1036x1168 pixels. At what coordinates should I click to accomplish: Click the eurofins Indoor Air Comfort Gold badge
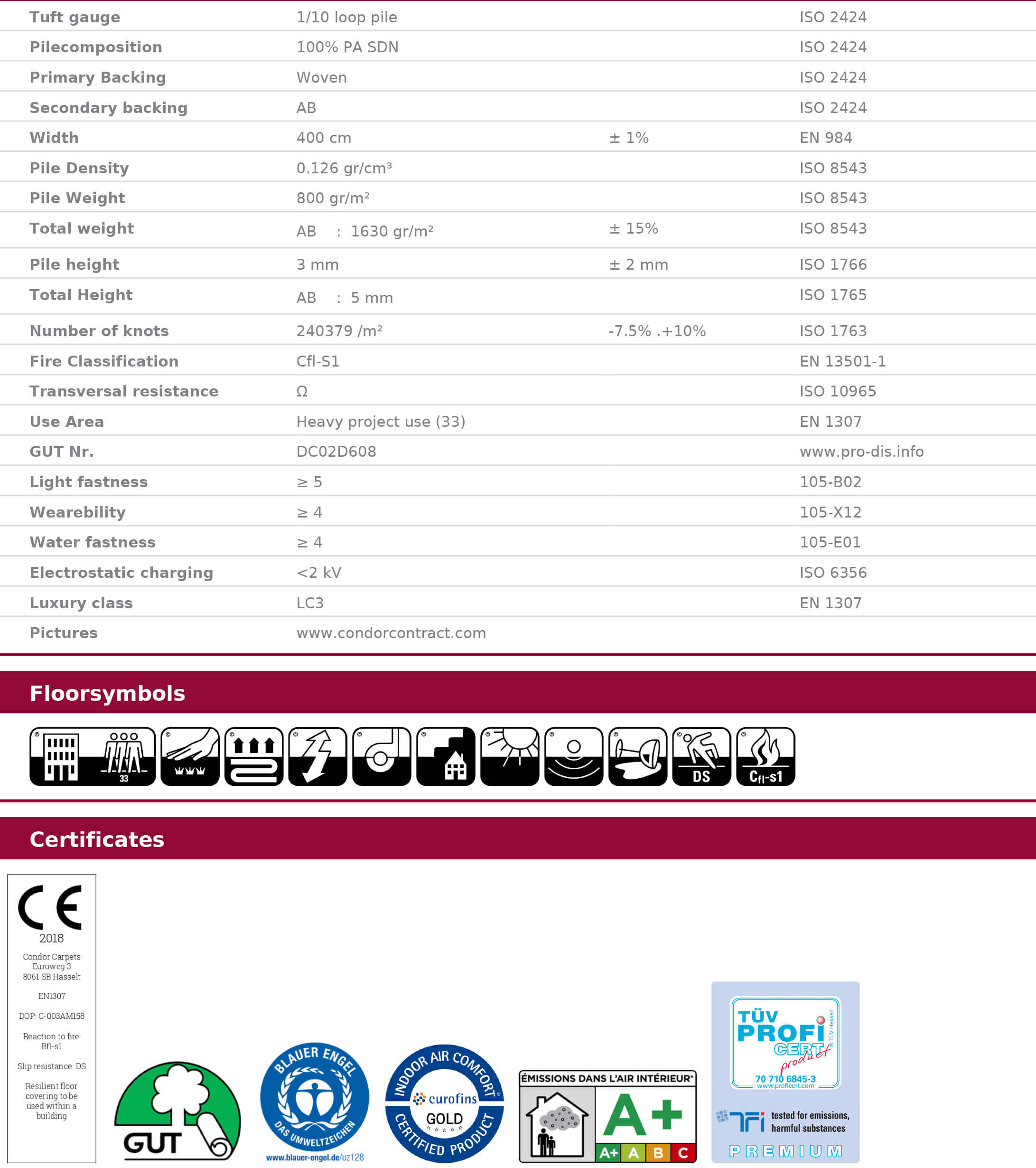click(444, 1103)
